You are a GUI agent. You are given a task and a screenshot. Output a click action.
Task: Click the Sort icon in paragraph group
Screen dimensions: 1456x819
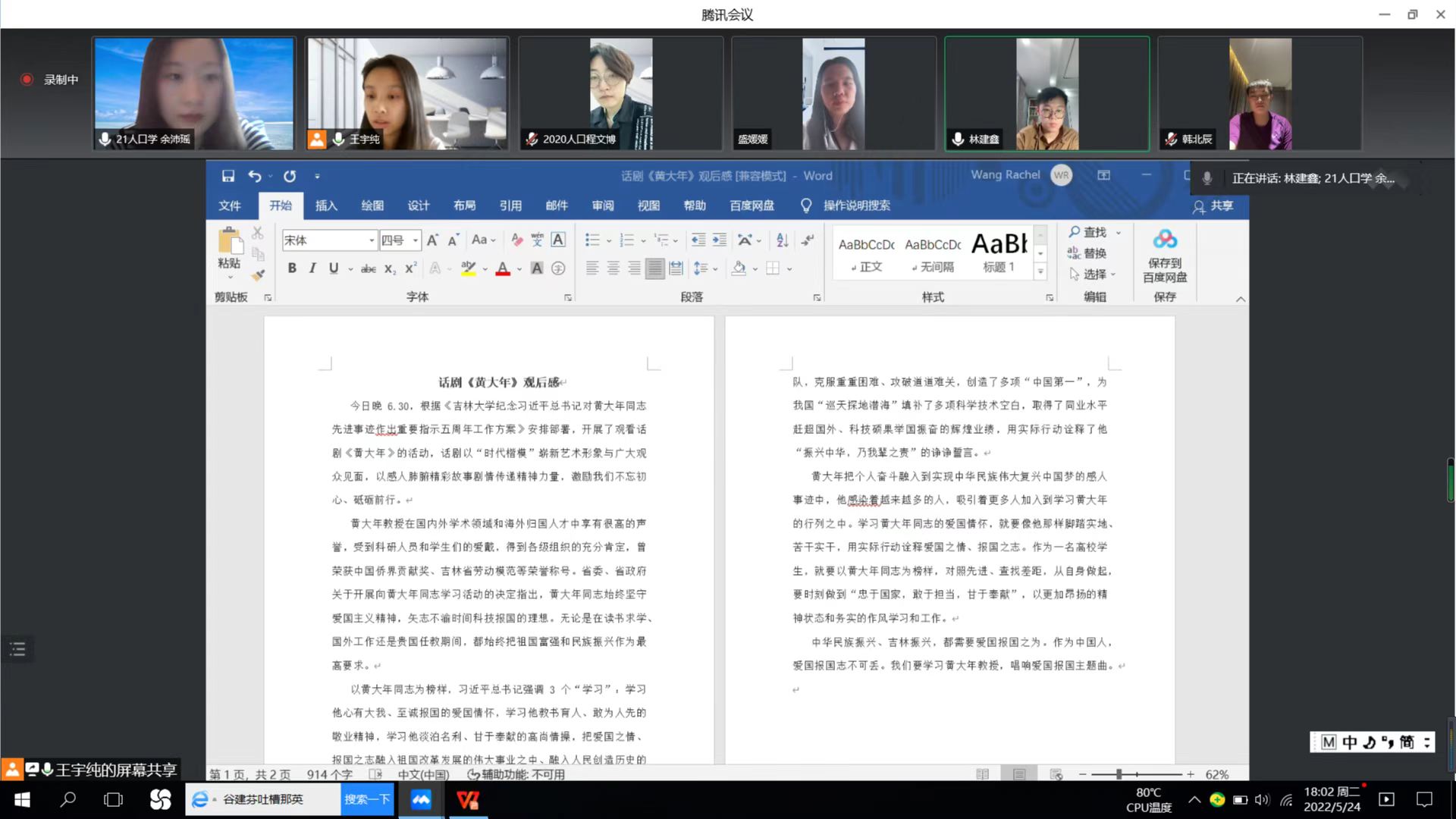click(x=783, y=240)
